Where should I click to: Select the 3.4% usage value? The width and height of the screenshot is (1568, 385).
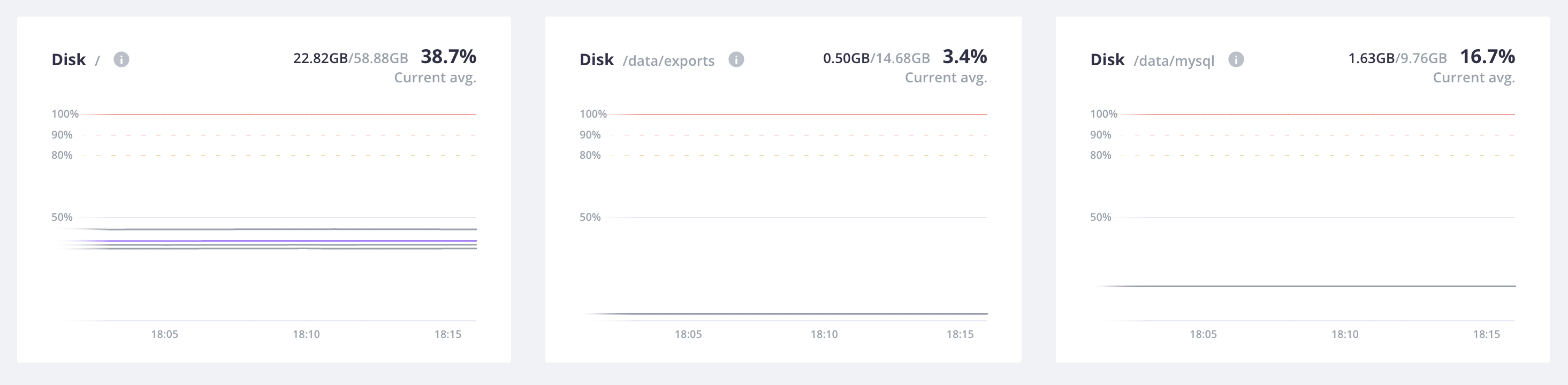pyautogui.click(x=964, y=57)
